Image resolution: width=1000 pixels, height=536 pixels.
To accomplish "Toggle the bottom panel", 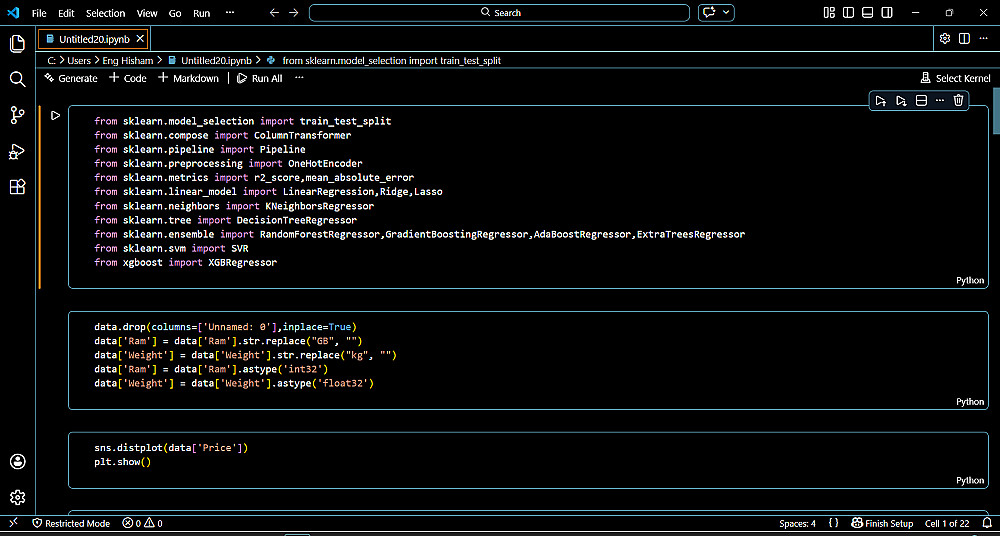I will coord(867,13).
